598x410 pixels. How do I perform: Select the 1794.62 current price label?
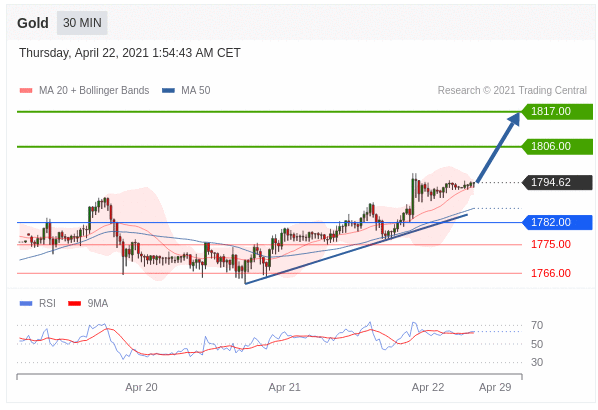(557, 182)
